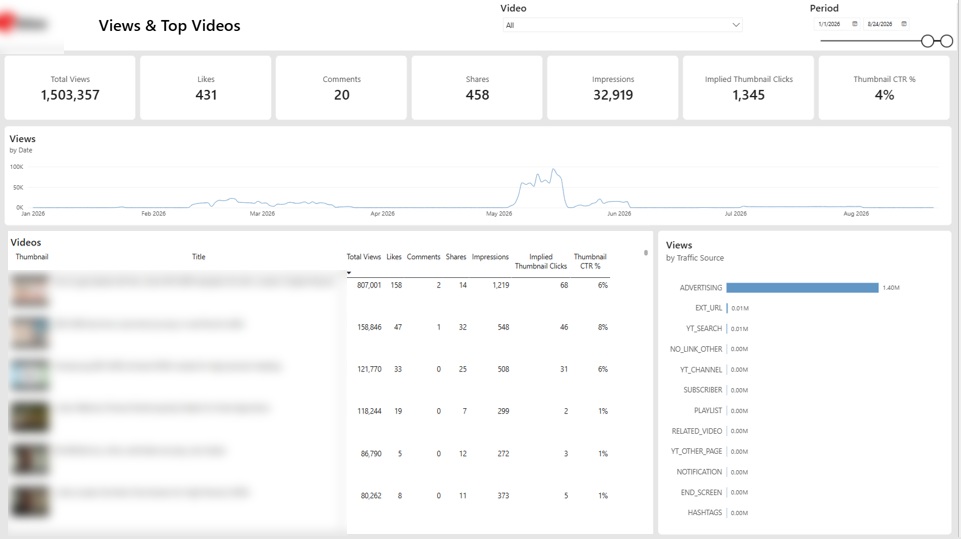The width and height of the screenshot is (961, 539).
Task: Expand the Video filter dropdown showing All
Action: [x=623, y=25]
